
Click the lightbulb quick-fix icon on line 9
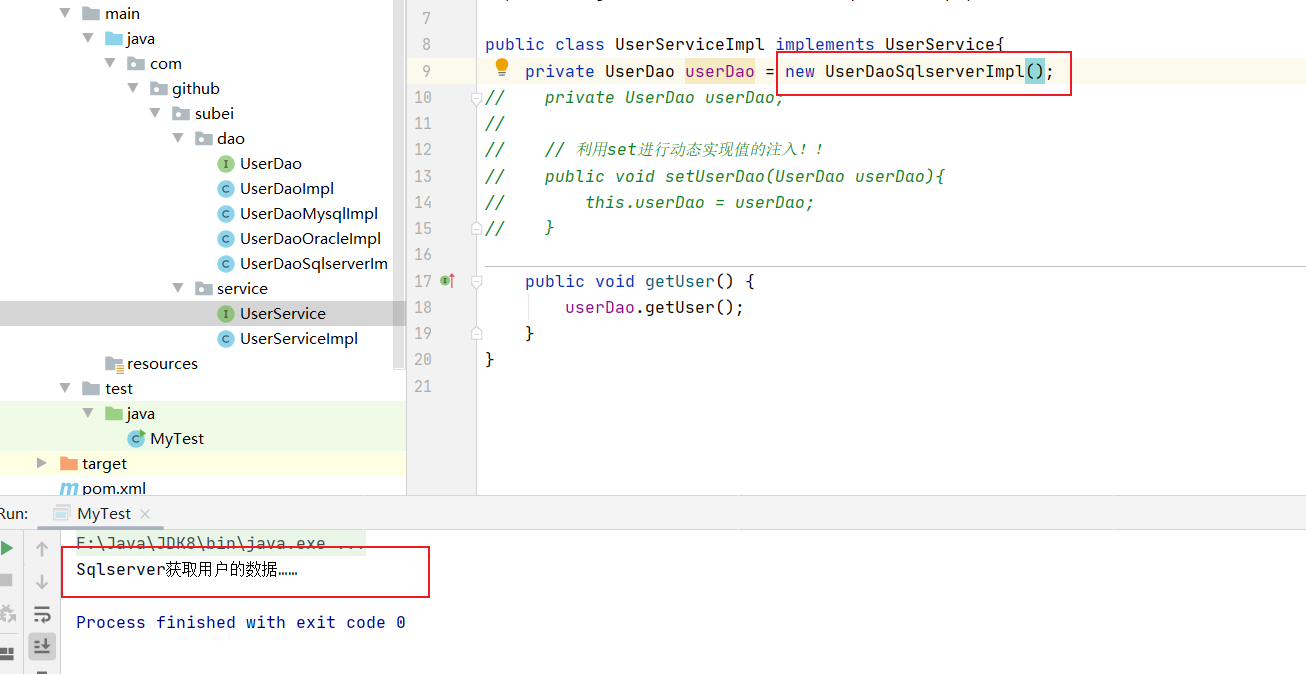(502, 68)
